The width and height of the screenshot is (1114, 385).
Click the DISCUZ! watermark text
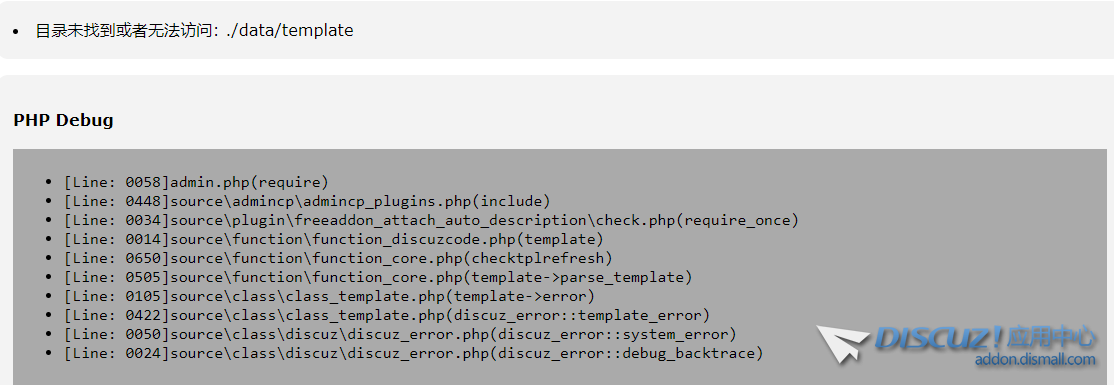(941, 339)
